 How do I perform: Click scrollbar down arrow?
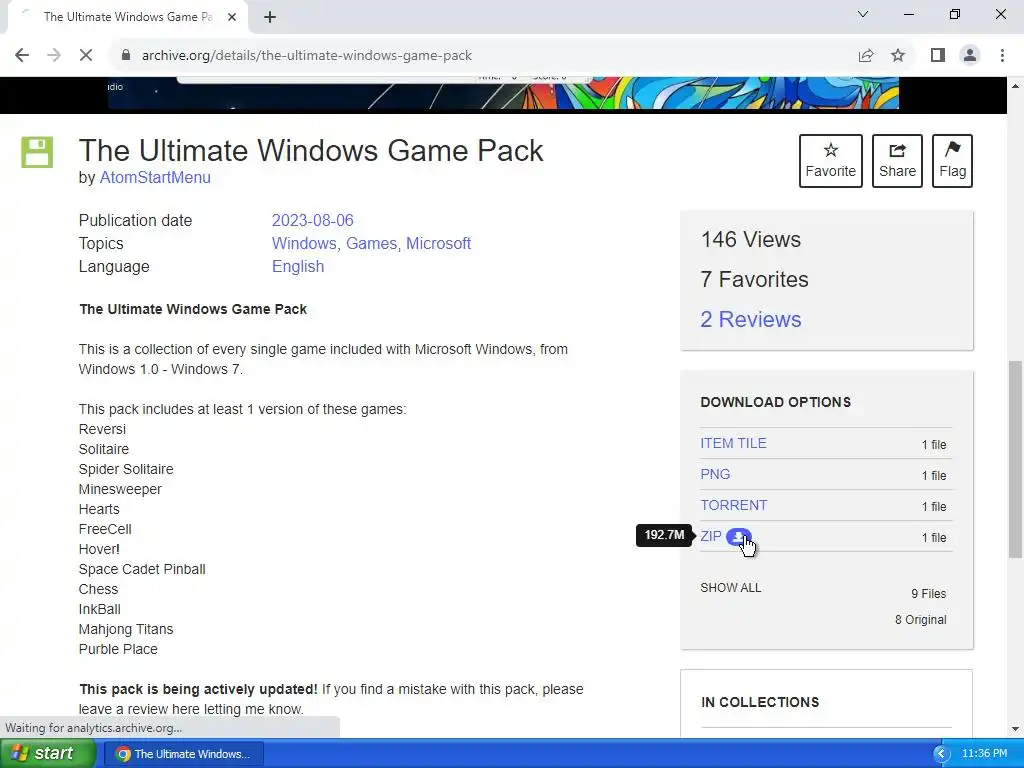[1016, 729]
